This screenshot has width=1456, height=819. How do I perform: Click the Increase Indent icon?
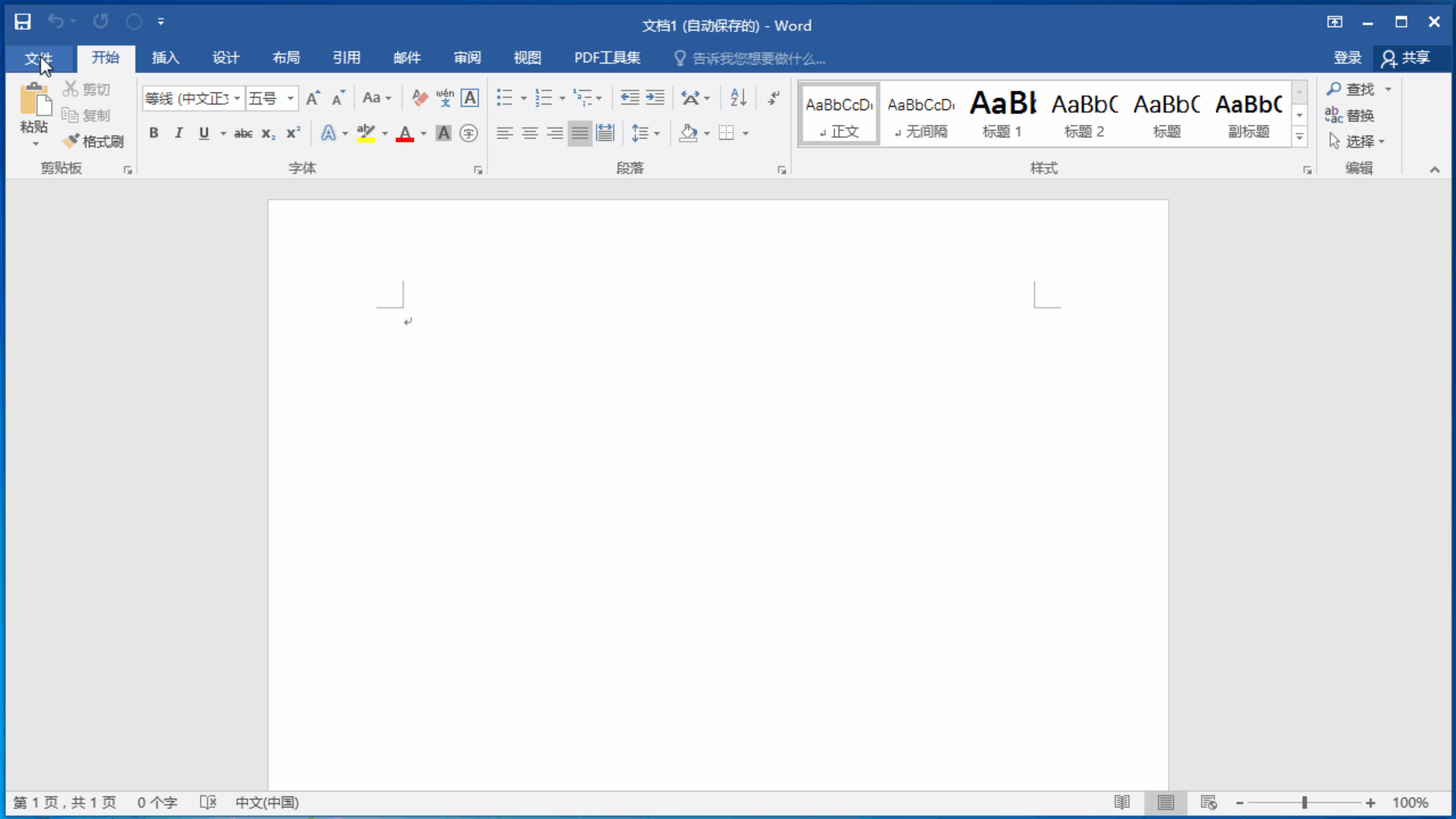pos(655,98)
